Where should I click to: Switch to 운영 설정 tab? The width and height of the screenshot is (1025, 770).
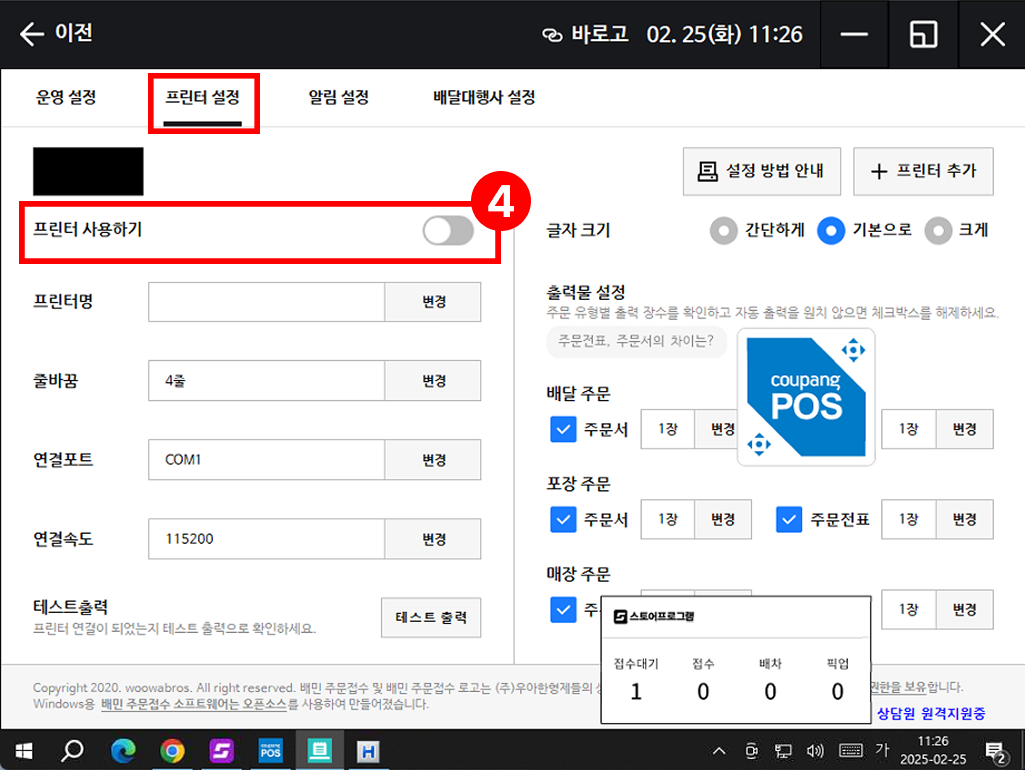tap(66, 98)
